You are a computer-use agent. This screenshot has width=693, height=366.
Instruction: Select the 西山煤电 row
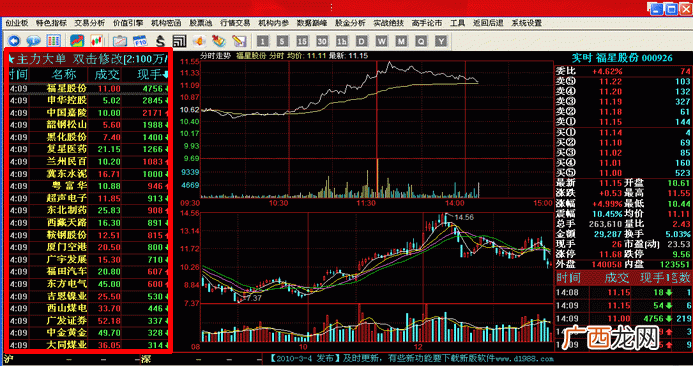88,308
